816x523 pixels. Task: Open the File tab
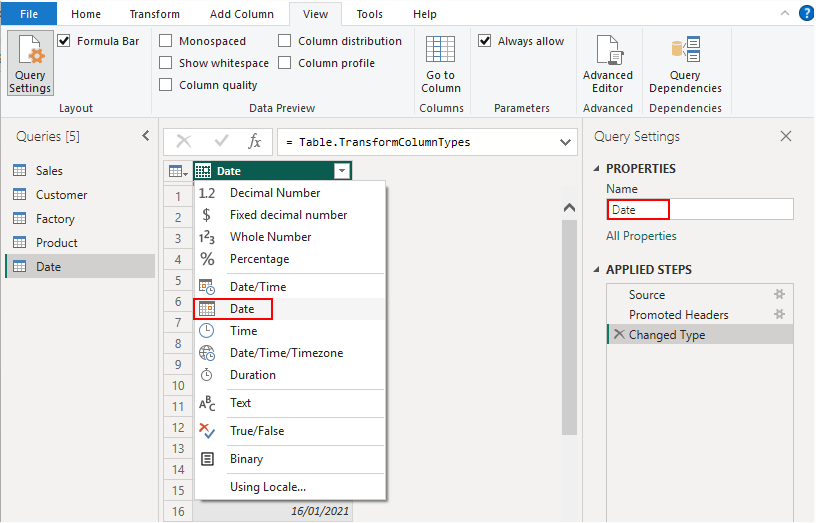(29, 14)
